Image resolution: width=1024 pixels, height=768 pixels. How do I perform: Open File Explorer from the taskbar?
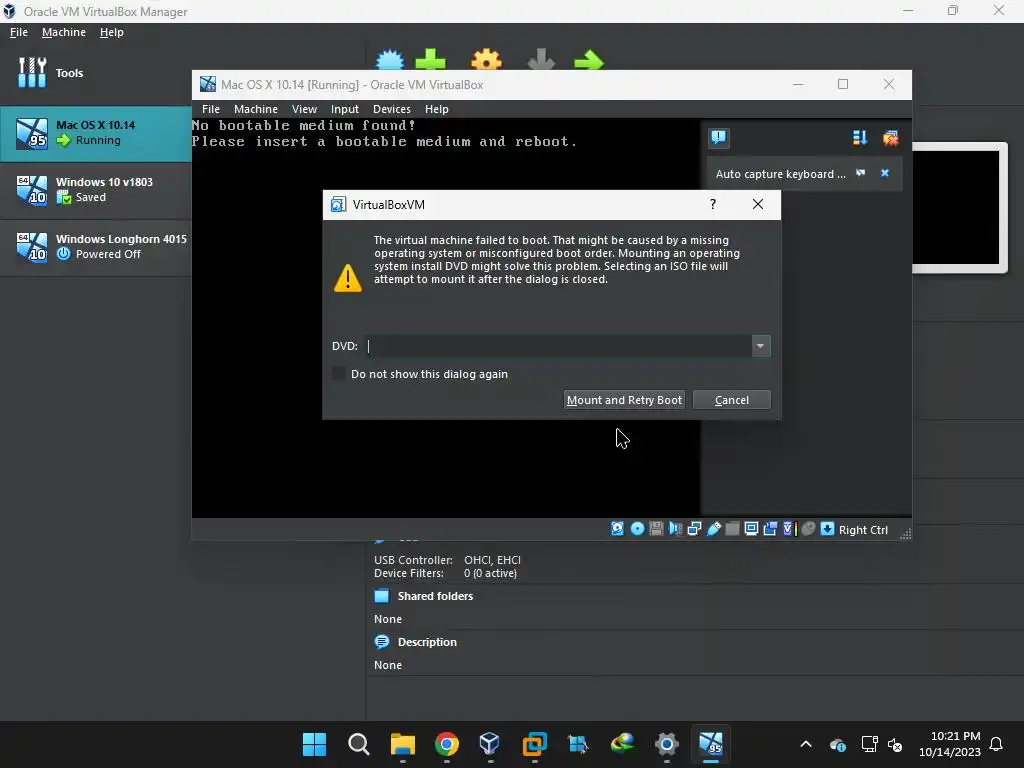coord(402,744)
